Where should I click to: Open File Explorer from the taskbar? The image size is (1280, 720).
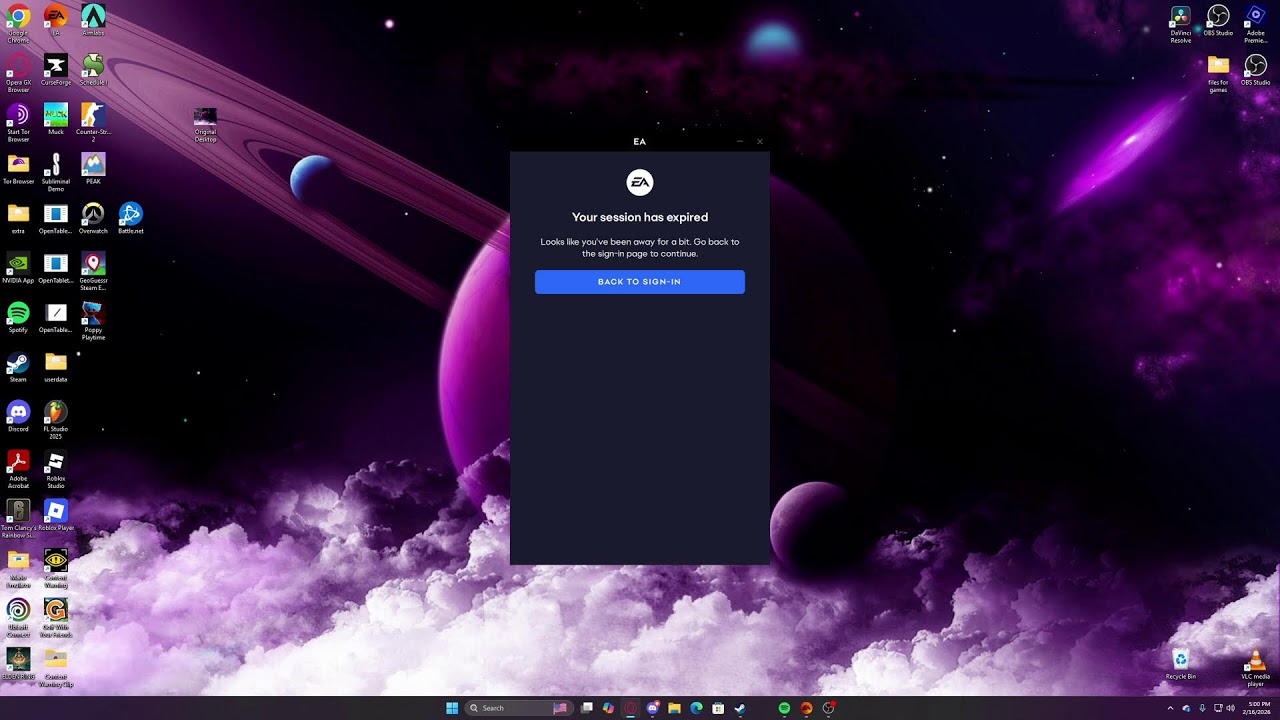pos(675,708)
